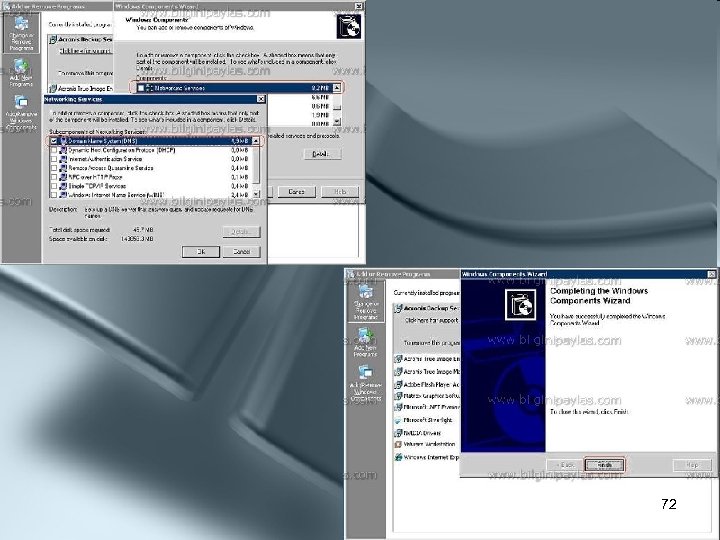Image resolution: width=720 pixels, height=540 pixels.
Task: Click the Networking Services component icon in wizard list
Action: point(149,88)
